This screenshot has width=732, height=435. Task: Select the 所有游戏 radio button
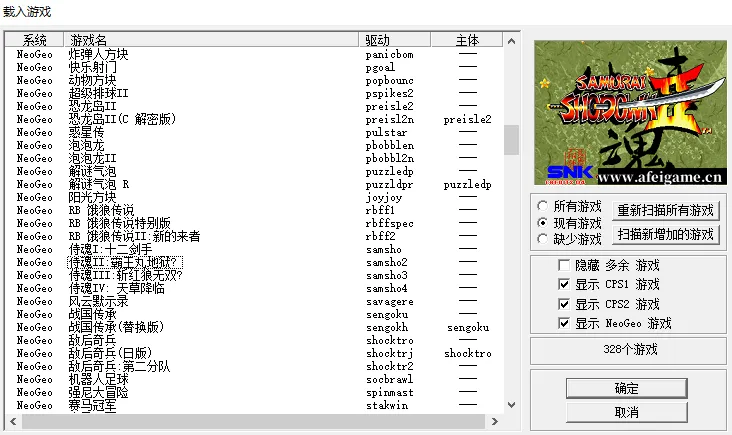[x=543, y=206]
